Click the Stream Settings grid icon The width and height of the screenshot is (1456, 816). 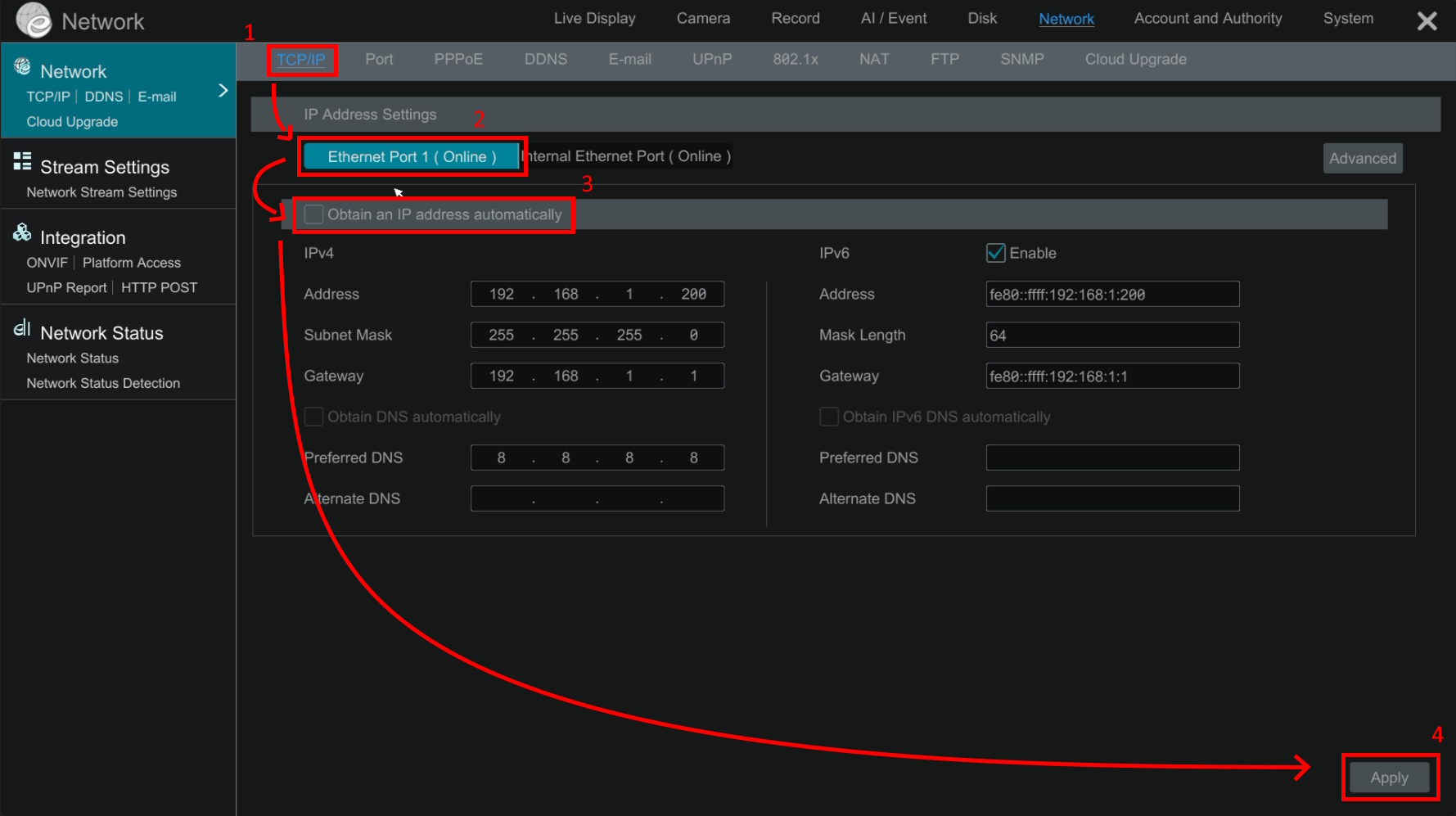(x=22, y=161)
